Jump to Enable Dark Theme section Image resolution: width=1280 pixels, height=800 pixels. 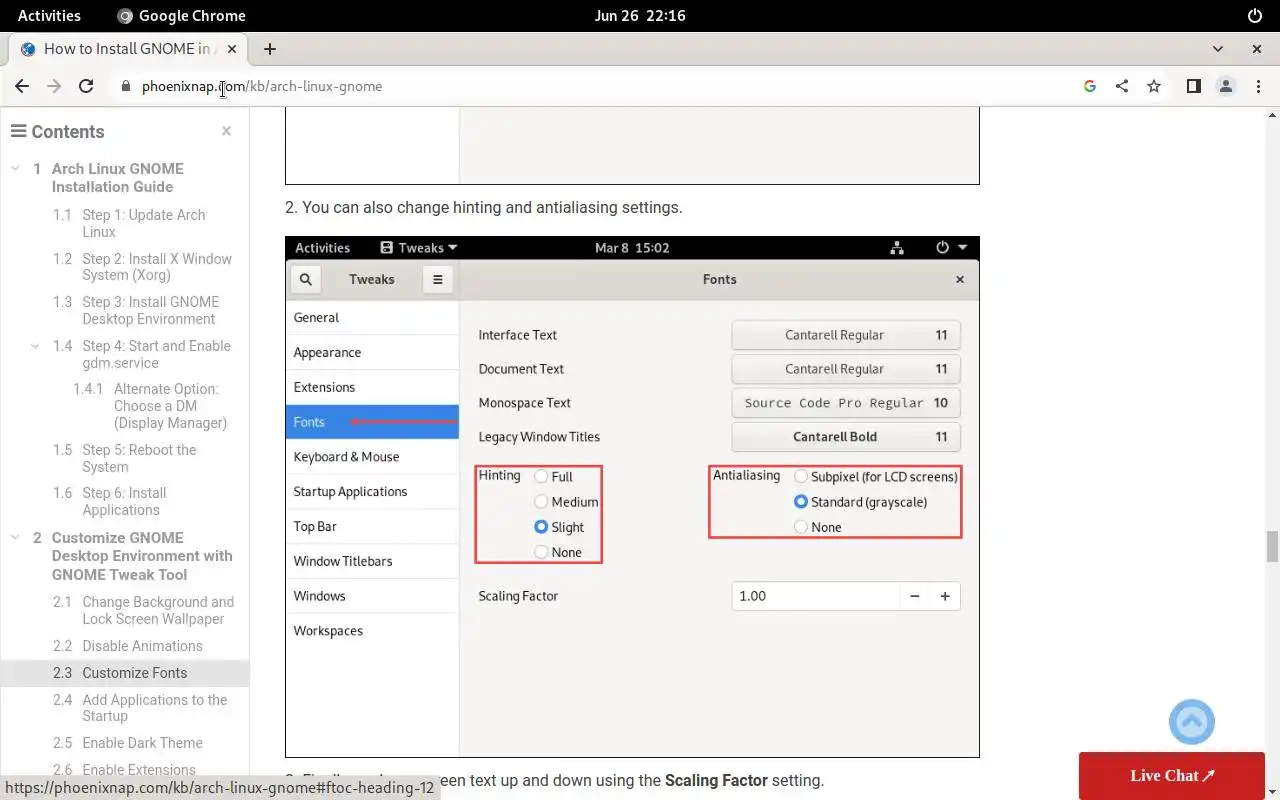point(142,743)
